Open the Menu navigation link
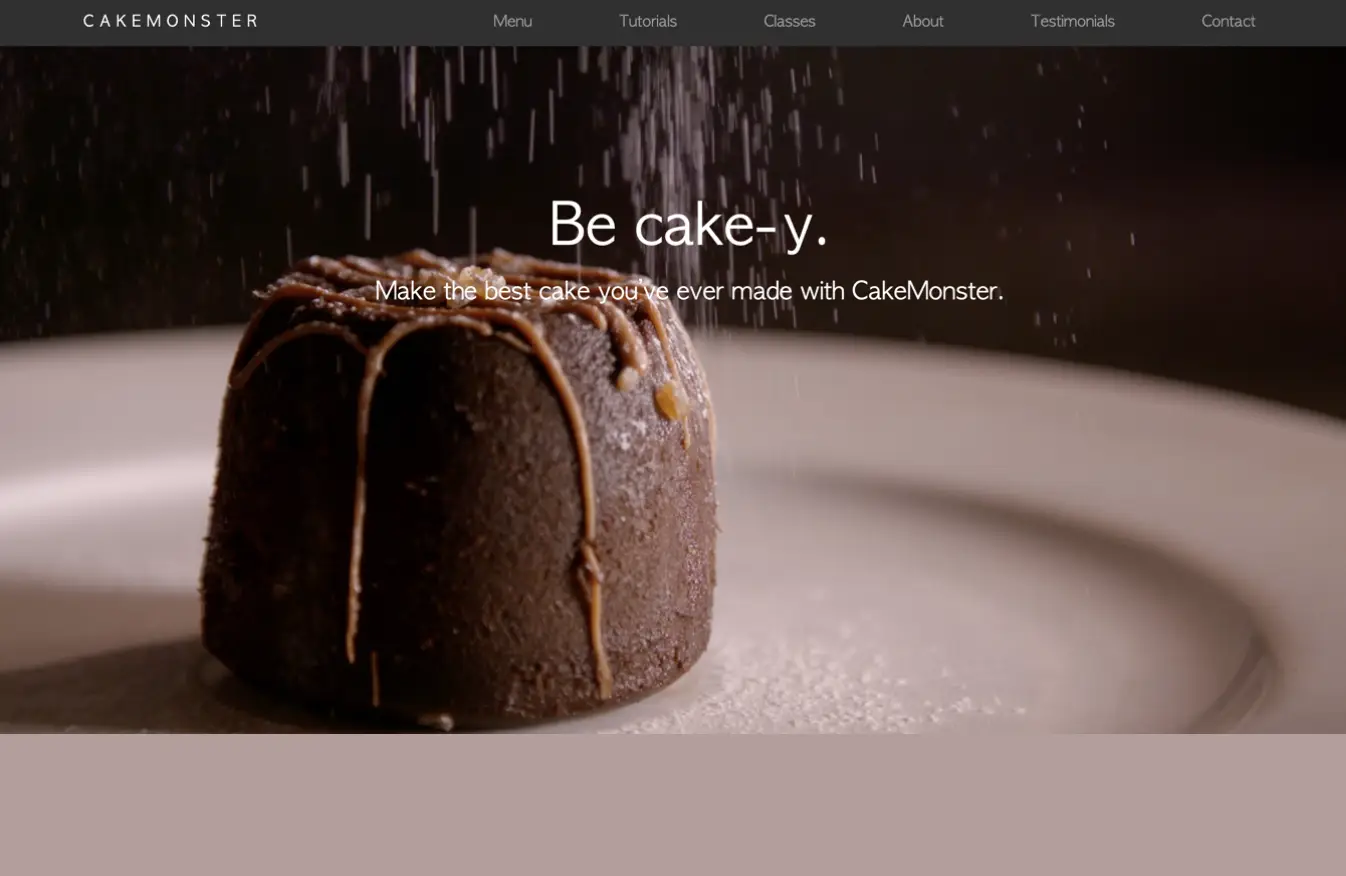1346x876 pixels. coord(512,21)
